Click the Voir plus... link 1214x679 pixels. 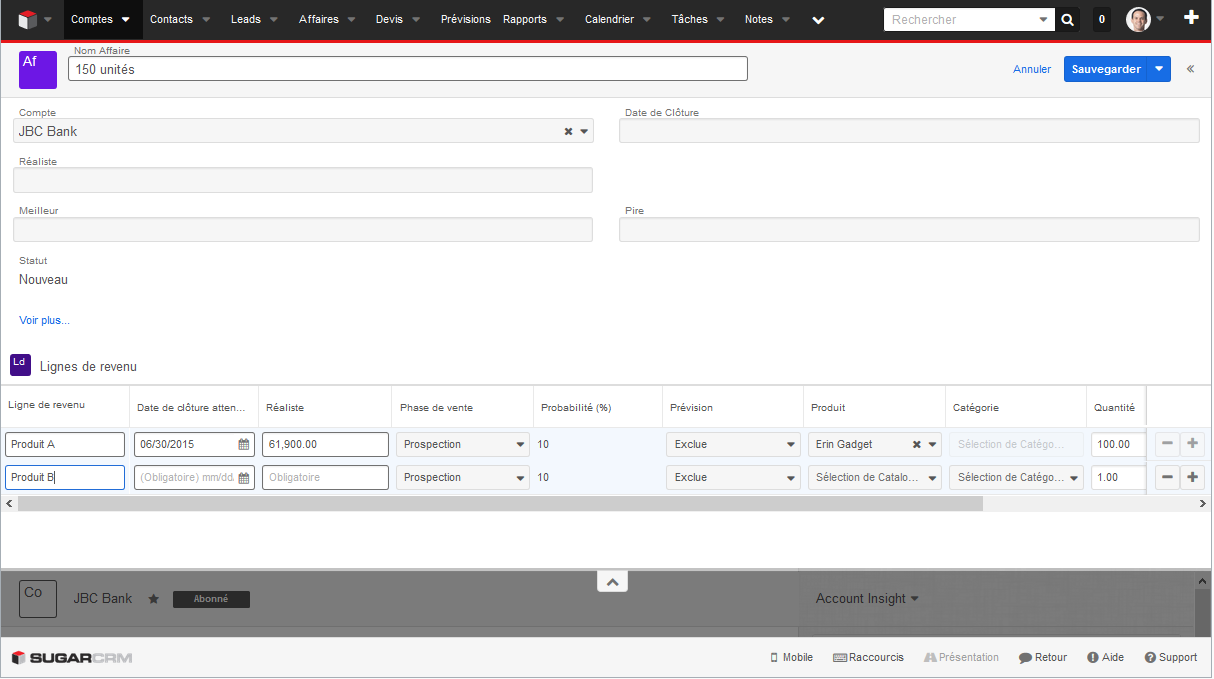[44, 320]
